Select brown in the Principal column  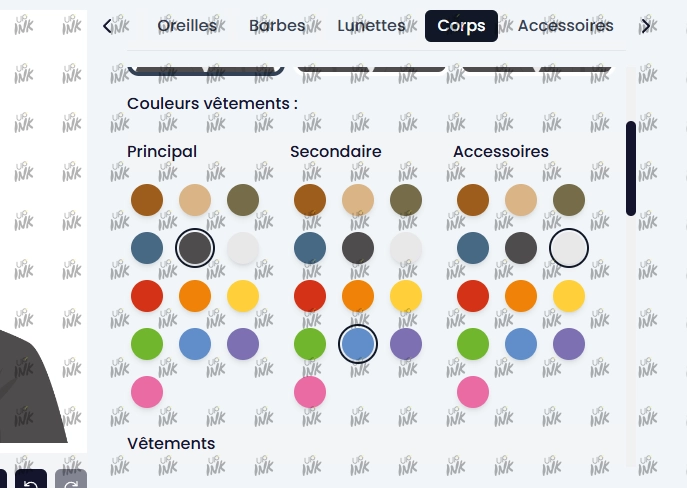point(147,200)
